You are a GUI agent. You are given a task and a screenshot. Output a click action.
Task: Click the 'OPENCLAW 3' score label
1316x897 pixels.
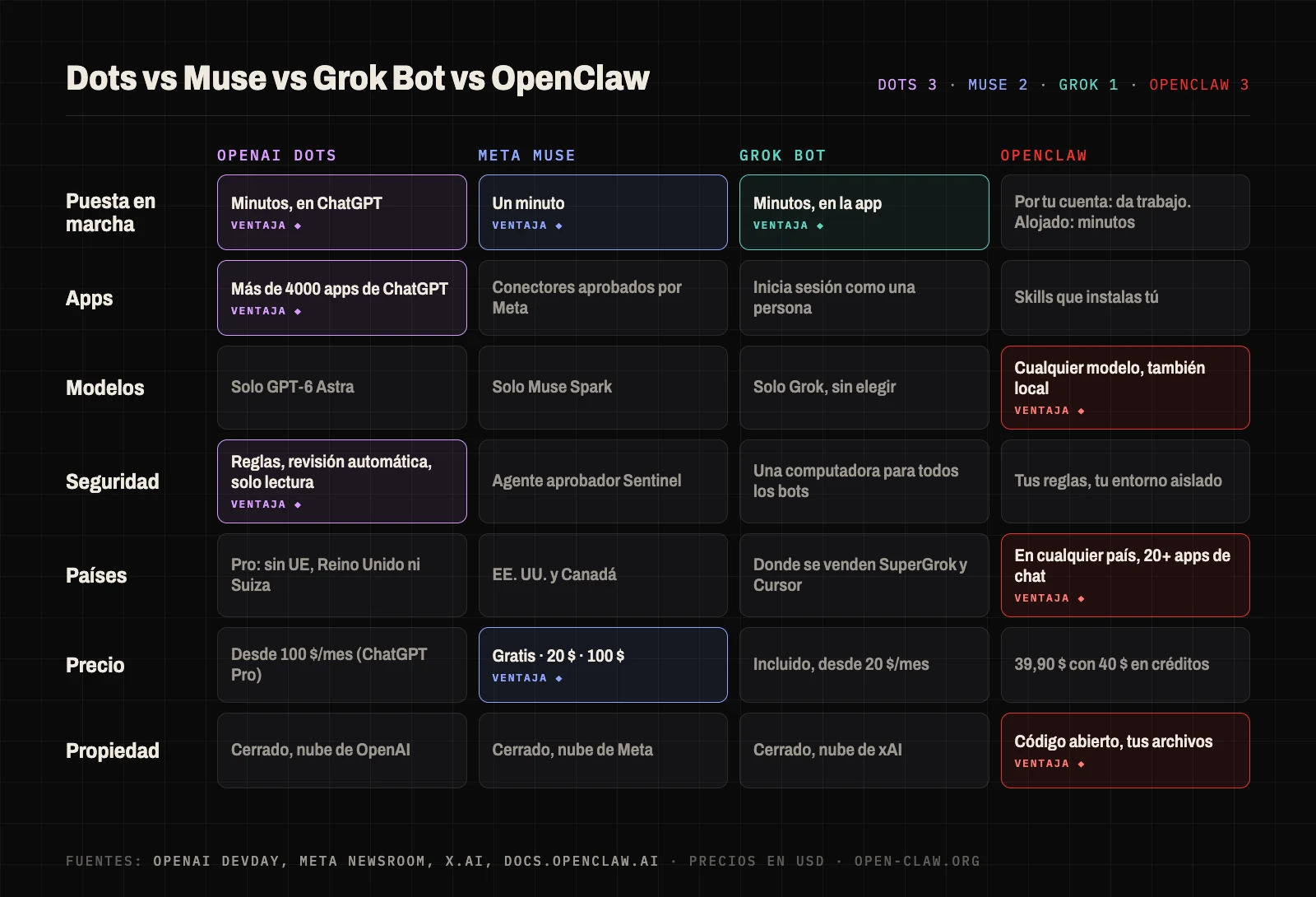pyautogui.click(x=1199, y=85)
